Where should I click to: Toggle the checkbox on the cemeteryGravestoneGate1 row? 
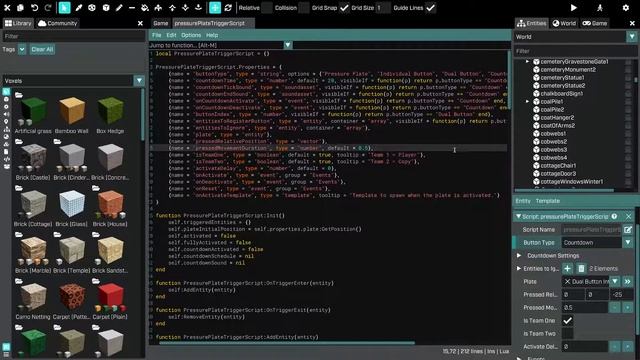pyautogui.click(x=628, y=62)
